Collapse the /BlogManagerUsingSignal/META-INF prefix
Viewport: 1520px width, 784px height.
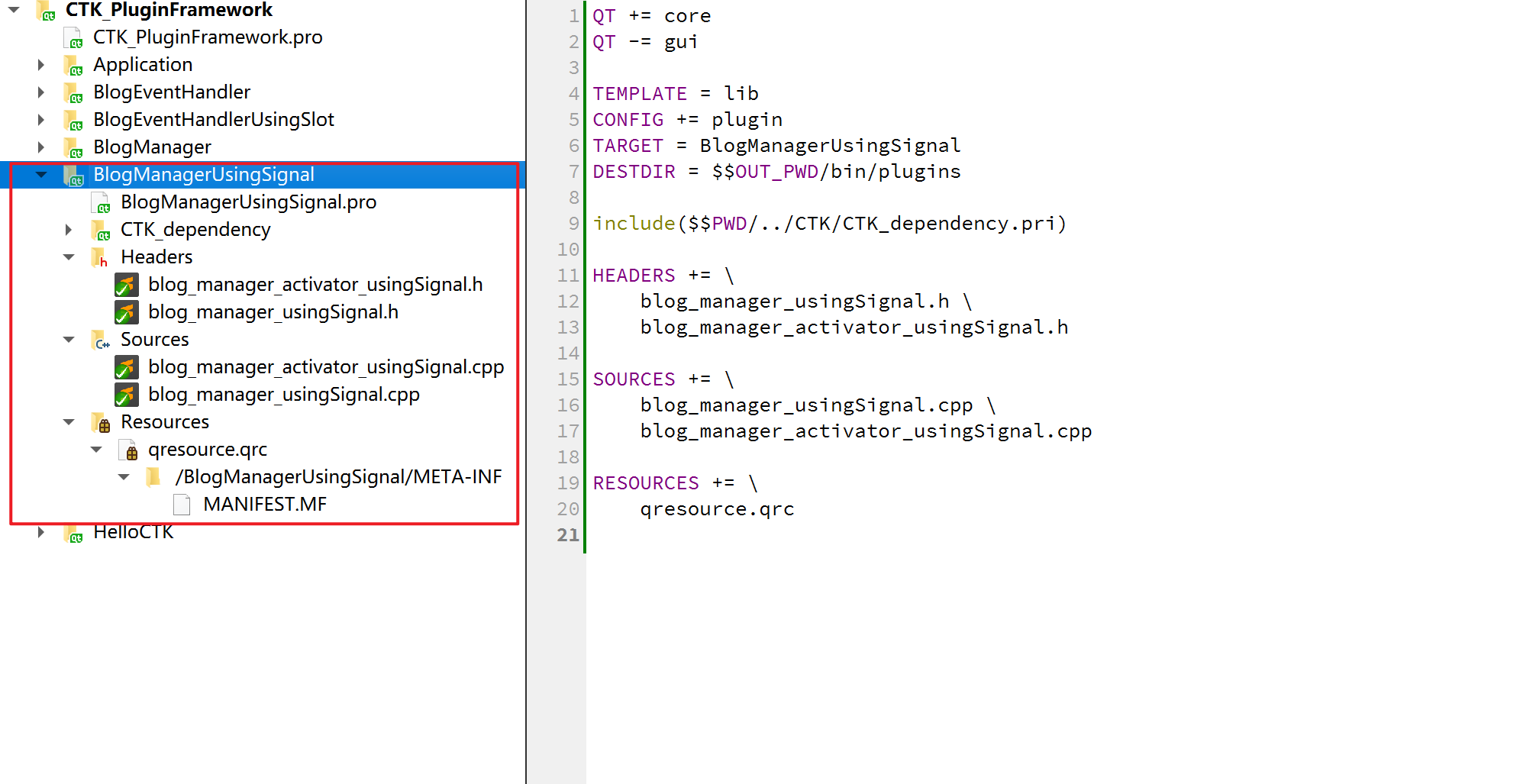click(x=124, y=477)
